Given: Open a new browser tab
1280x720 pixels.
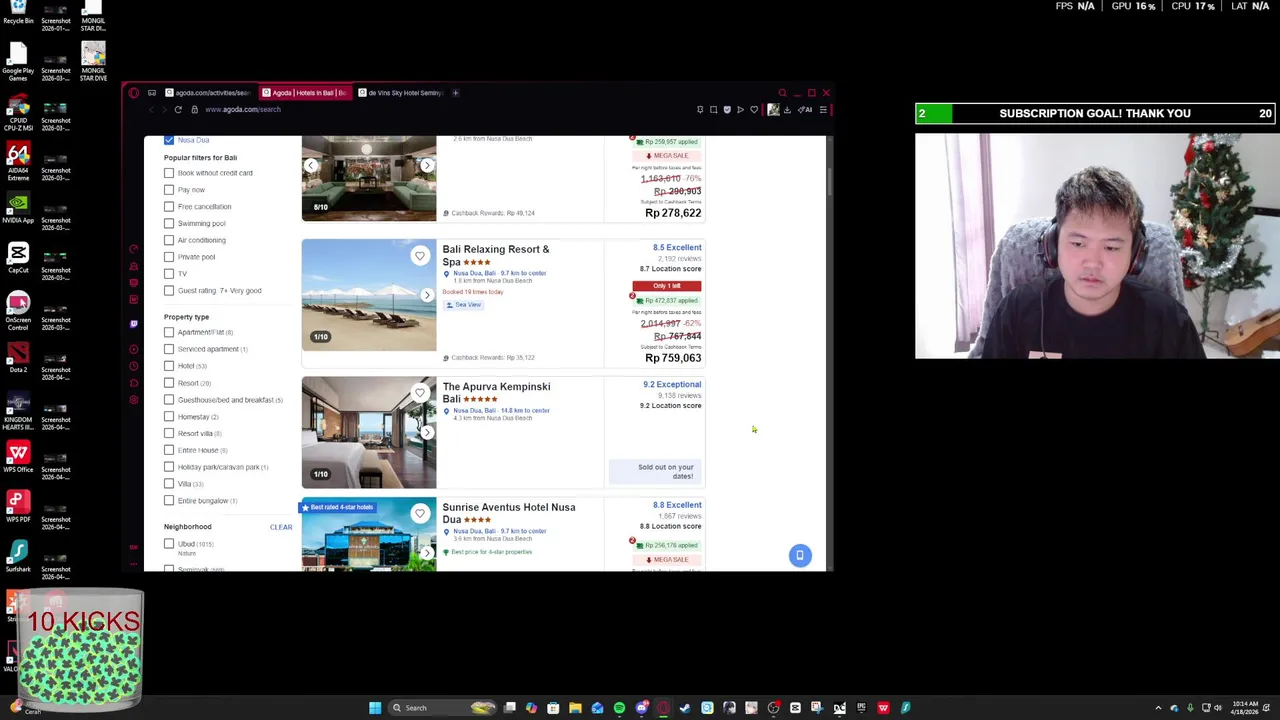Looking at the screenshot, I should (x=455, y=93).
